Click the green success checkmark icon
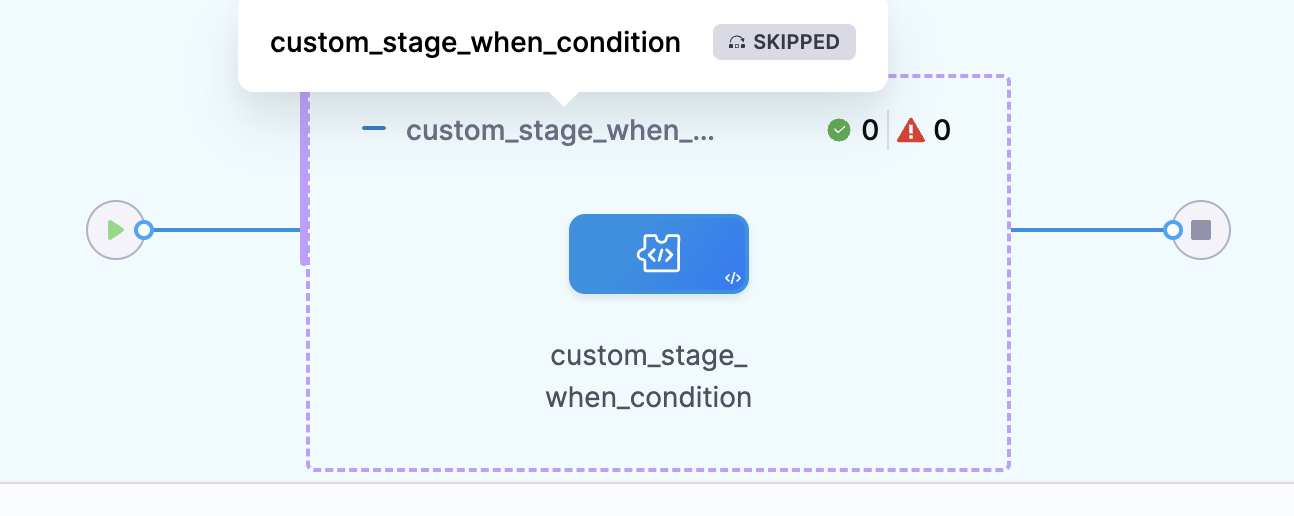The image size is (1294, 516). click(839, 130)
